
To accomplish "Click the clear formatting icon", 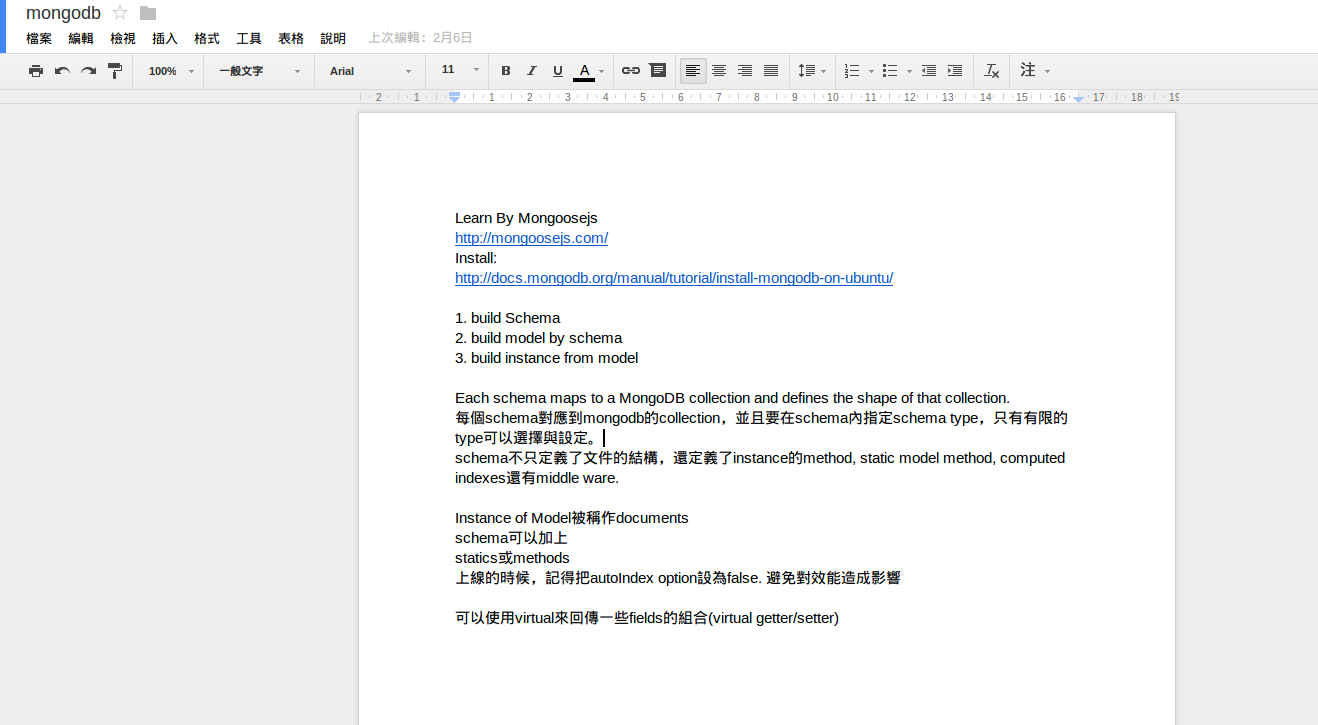I will [991, 71].
